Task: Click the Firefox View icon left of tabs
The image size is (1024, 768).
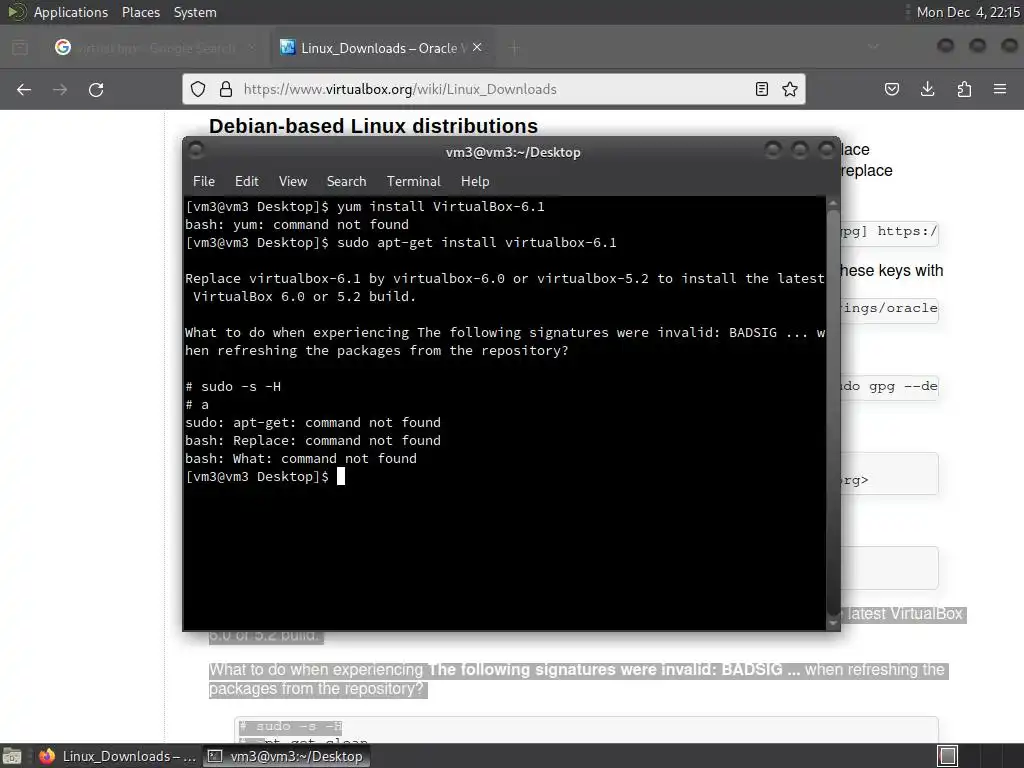Action: click(x=20, y=48)
